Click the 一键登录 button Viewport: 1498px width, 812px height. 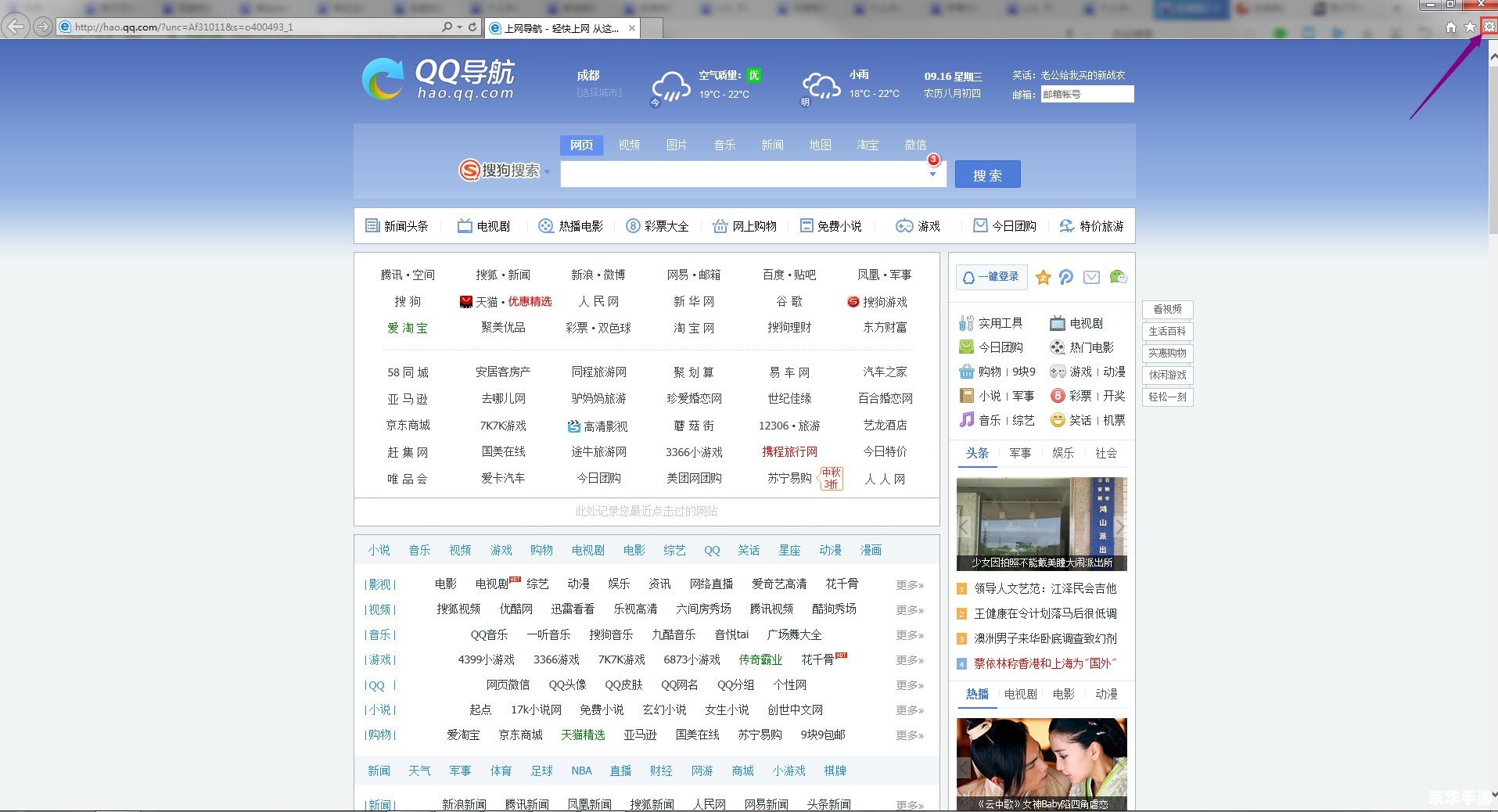[x=991, y=277]
